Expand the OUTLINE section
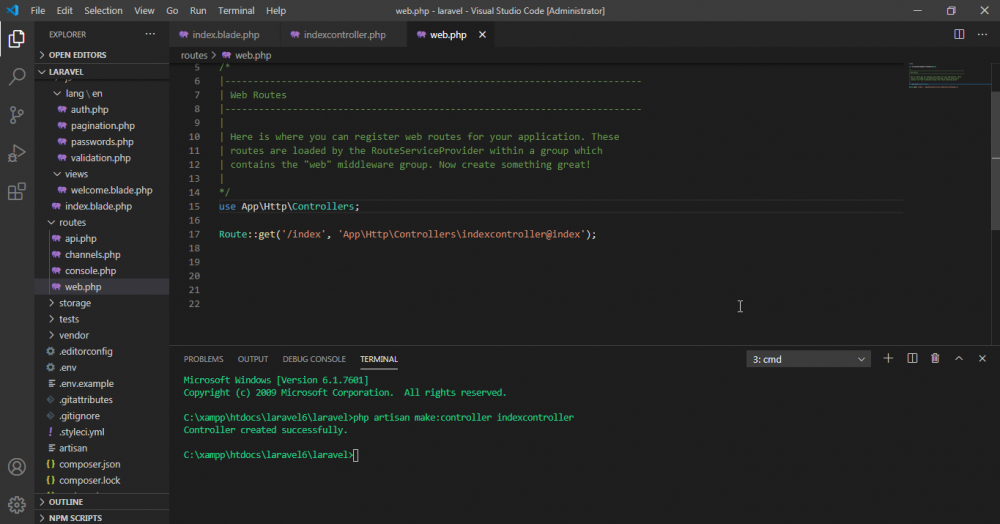Viewport: 1000px width, 524px height. tap(66, 502)
